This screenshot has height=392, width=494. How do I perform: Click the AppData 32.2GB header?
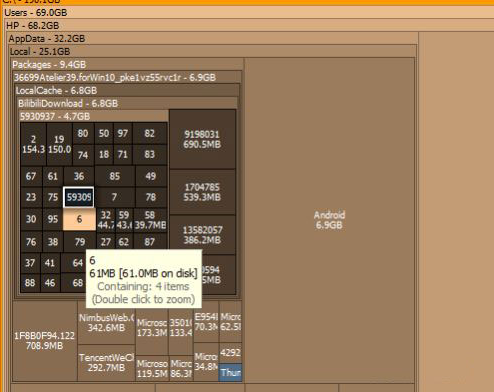click(x=47, y=39)
